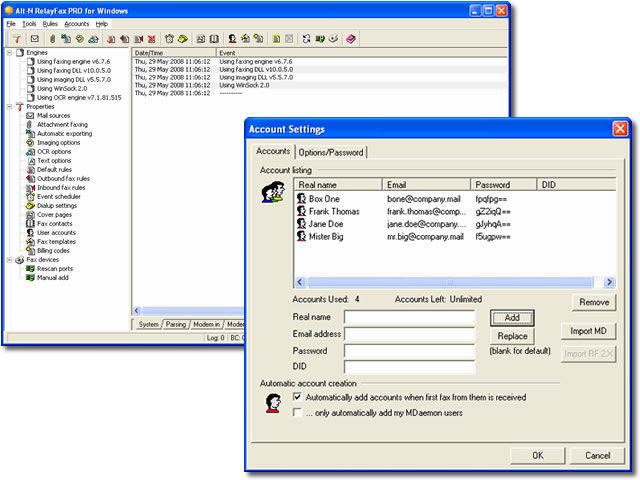Collapse the Properties tree node

(x=9, y=107)
